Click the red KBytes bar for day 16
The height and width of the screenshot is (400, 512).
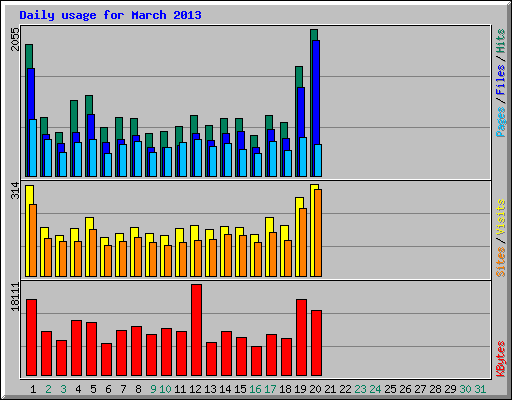(x=257, y=361)
